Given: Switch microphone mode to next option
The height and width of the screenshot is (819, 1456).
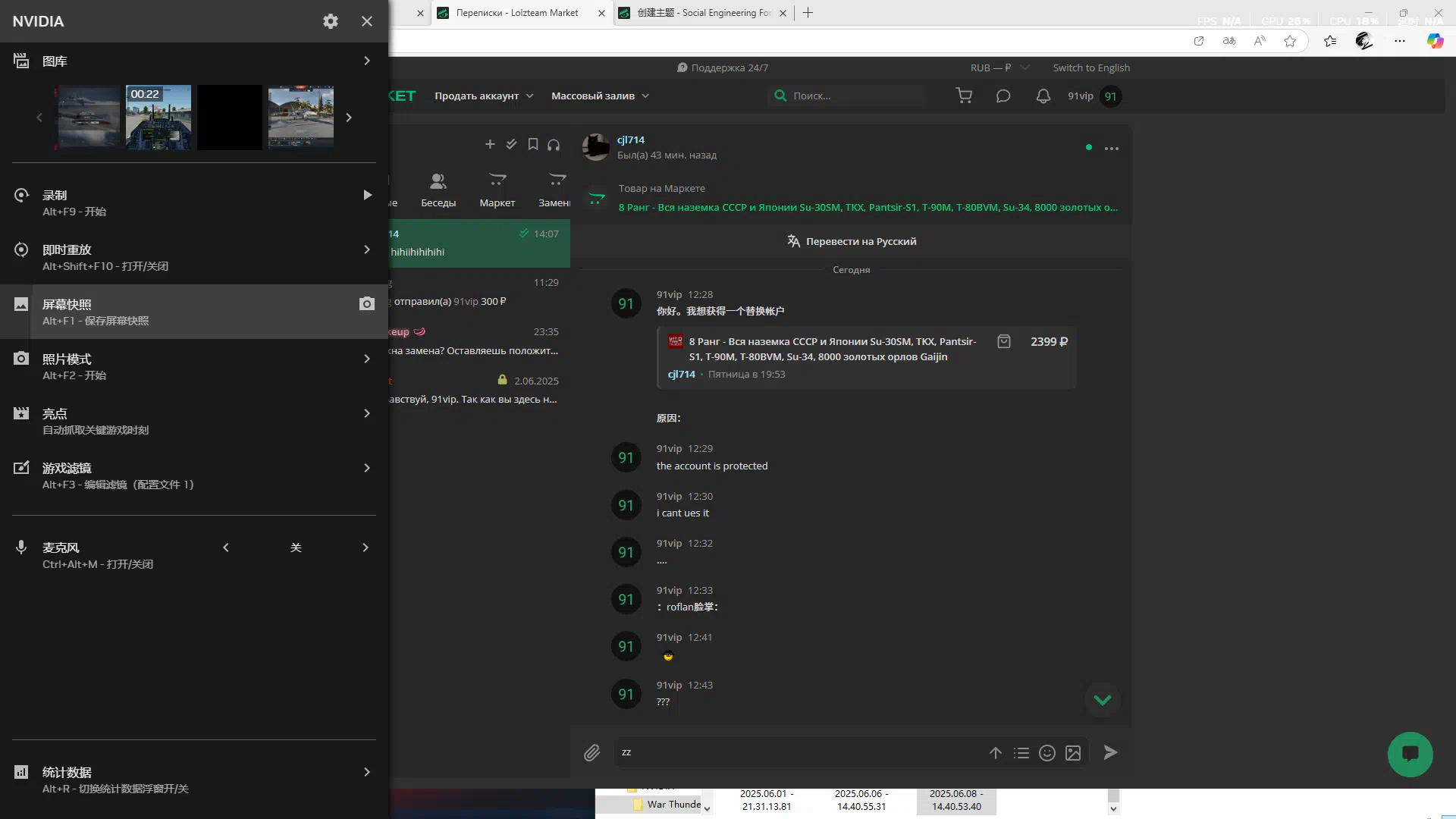Looking at the screenshot, I should tap(366, 548).
